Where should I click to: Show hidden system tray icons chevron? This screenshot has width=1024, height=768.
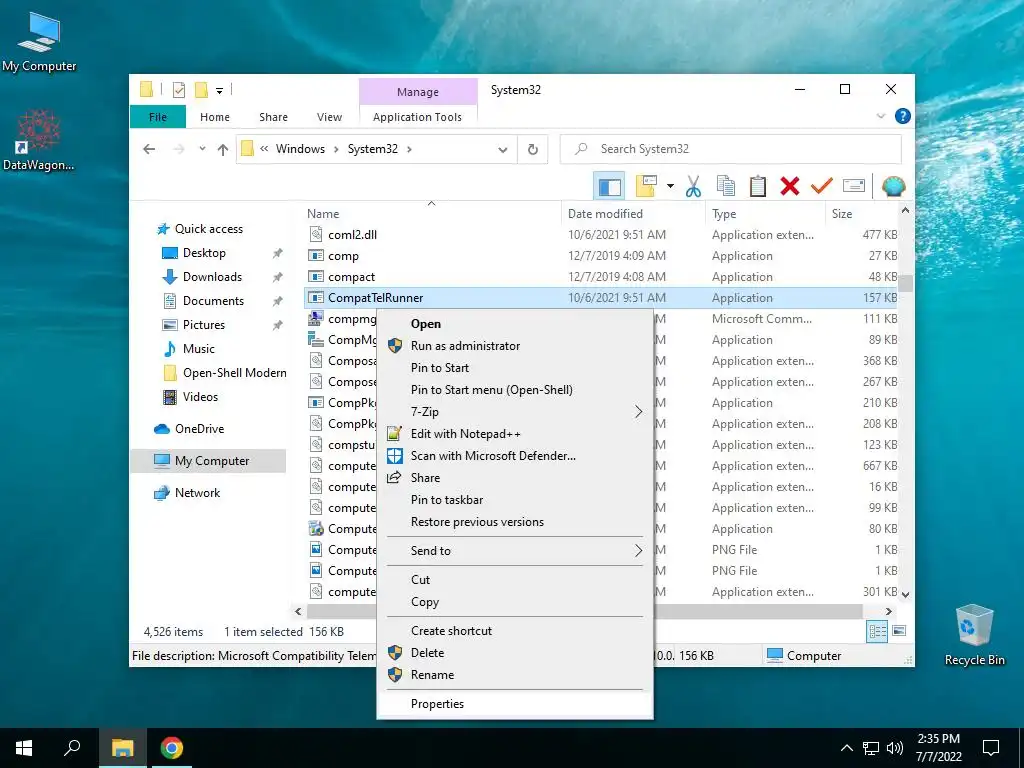click(x=846, y=748)
